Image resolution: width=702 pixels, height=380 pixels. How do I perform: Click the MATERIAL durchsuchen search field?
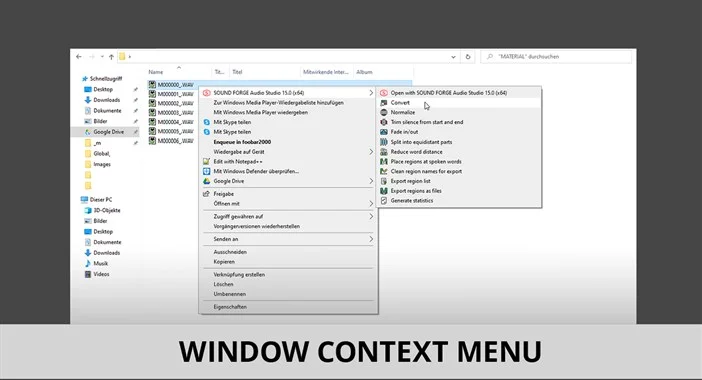pos(556,57)
